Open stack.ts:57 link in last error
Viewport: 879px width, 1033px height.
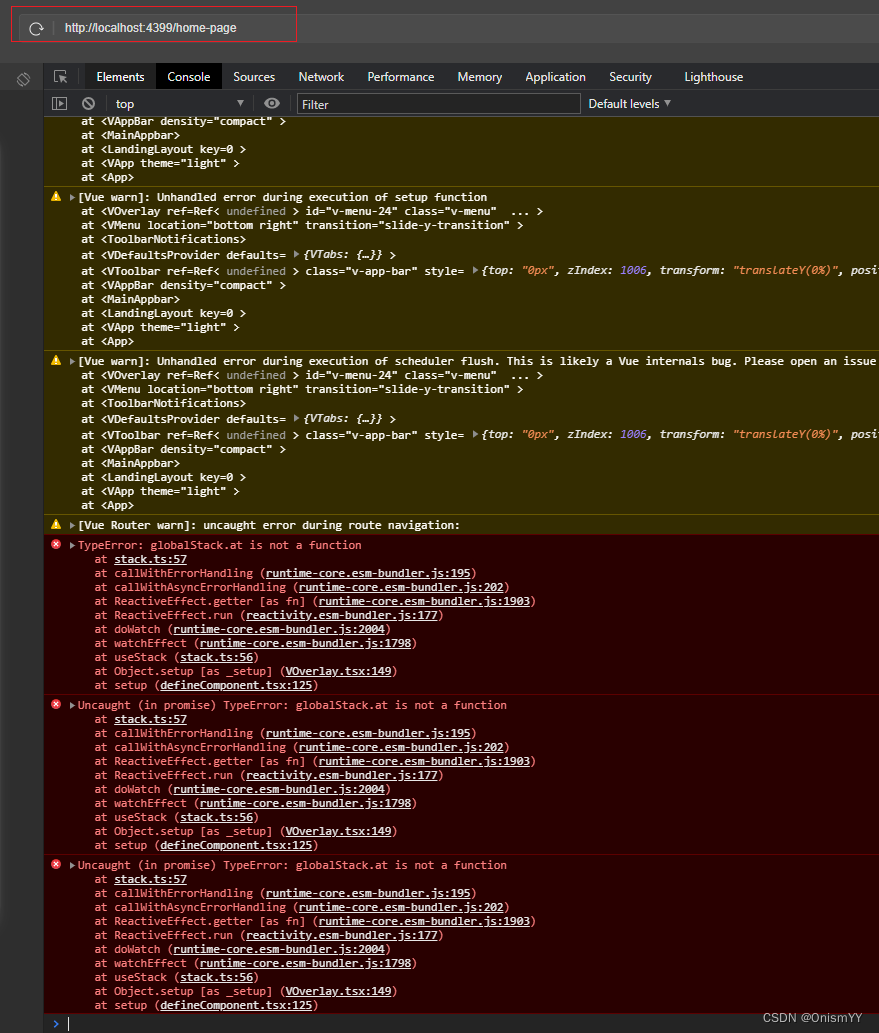click(150, 879)
